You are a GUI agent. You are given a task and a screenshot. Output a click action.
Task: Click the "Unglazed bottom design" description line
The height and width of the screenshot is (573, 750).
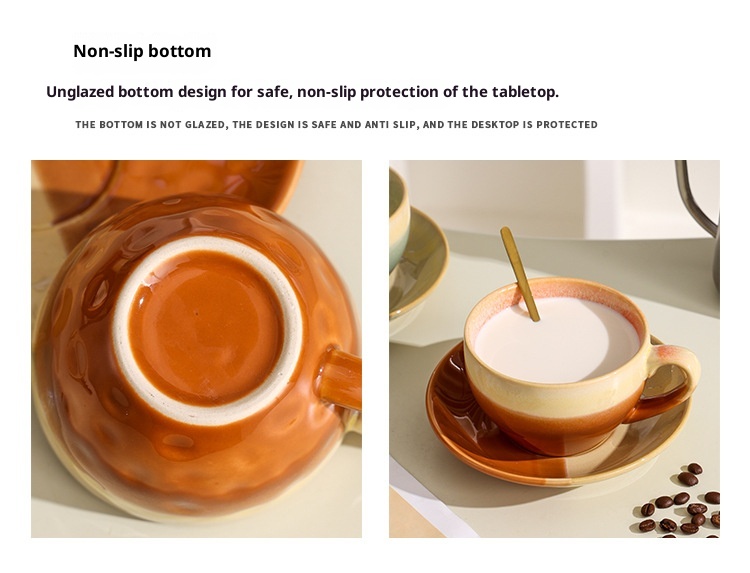click(302, 92)
